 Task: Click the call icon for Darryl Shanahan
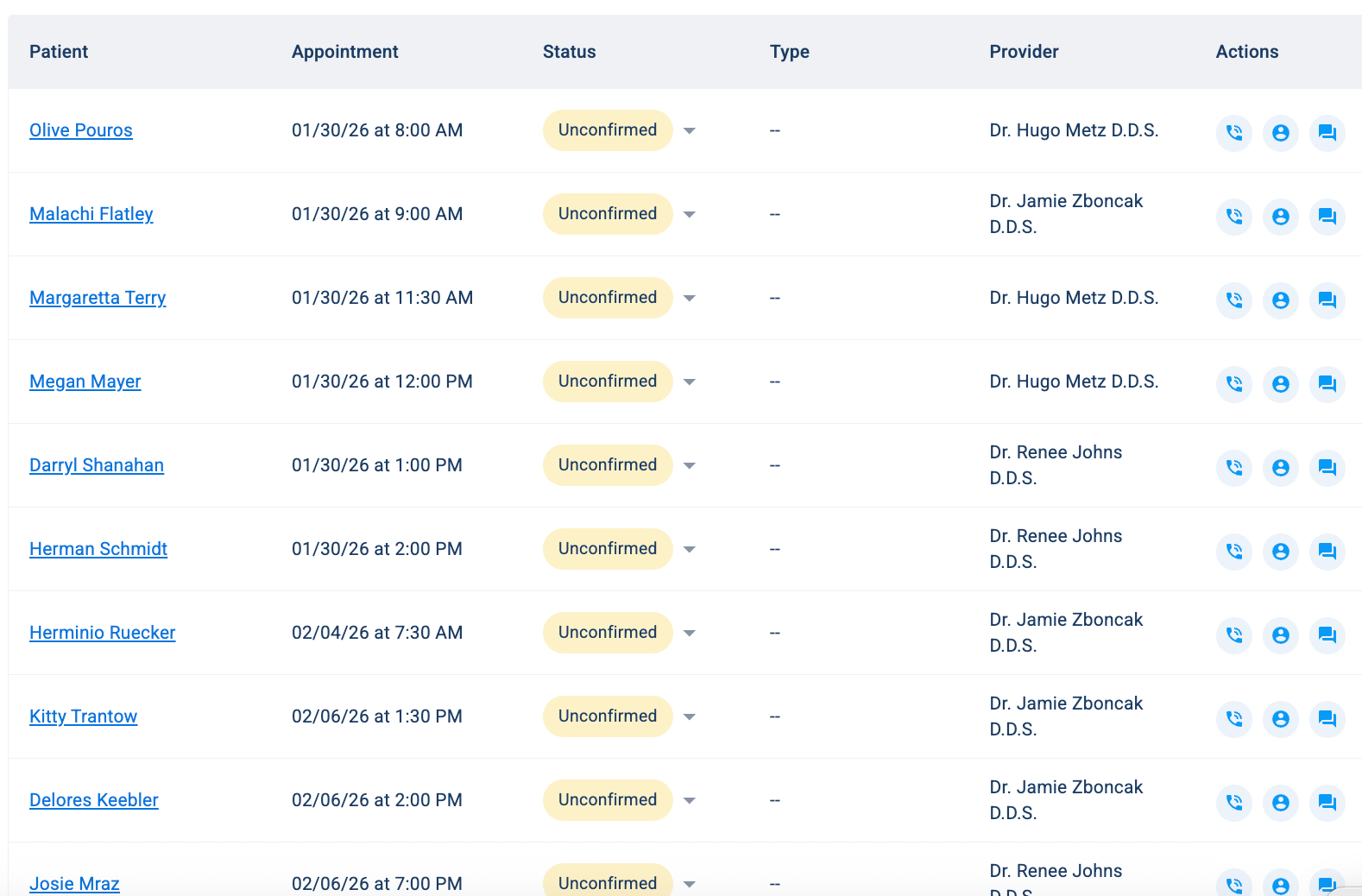1234,468
